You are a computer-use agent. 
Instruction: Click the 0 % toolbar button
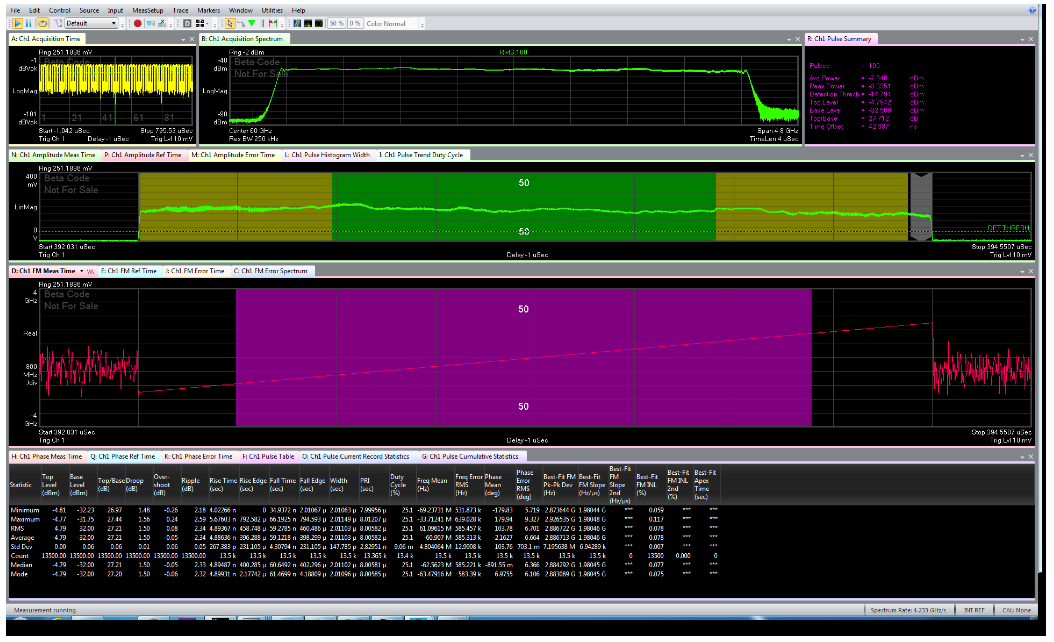(357, 23)
